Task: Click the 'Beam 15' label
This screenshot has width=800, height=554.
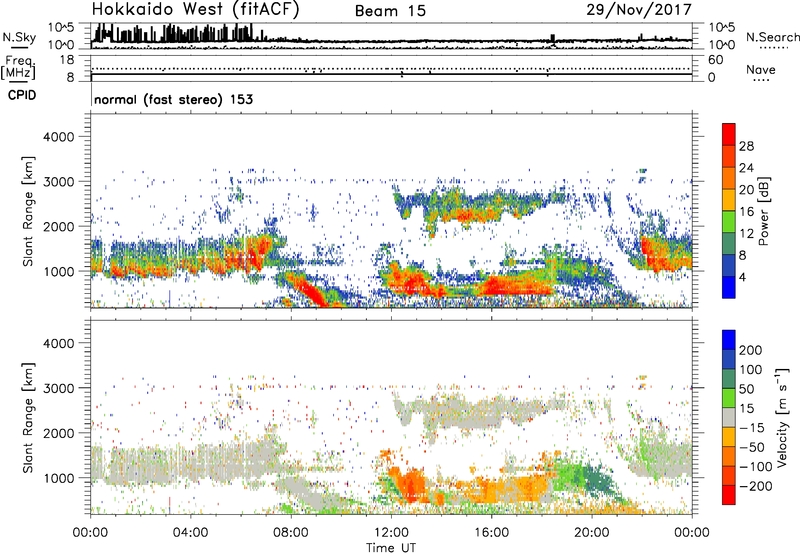Action: tap(390, 11)
